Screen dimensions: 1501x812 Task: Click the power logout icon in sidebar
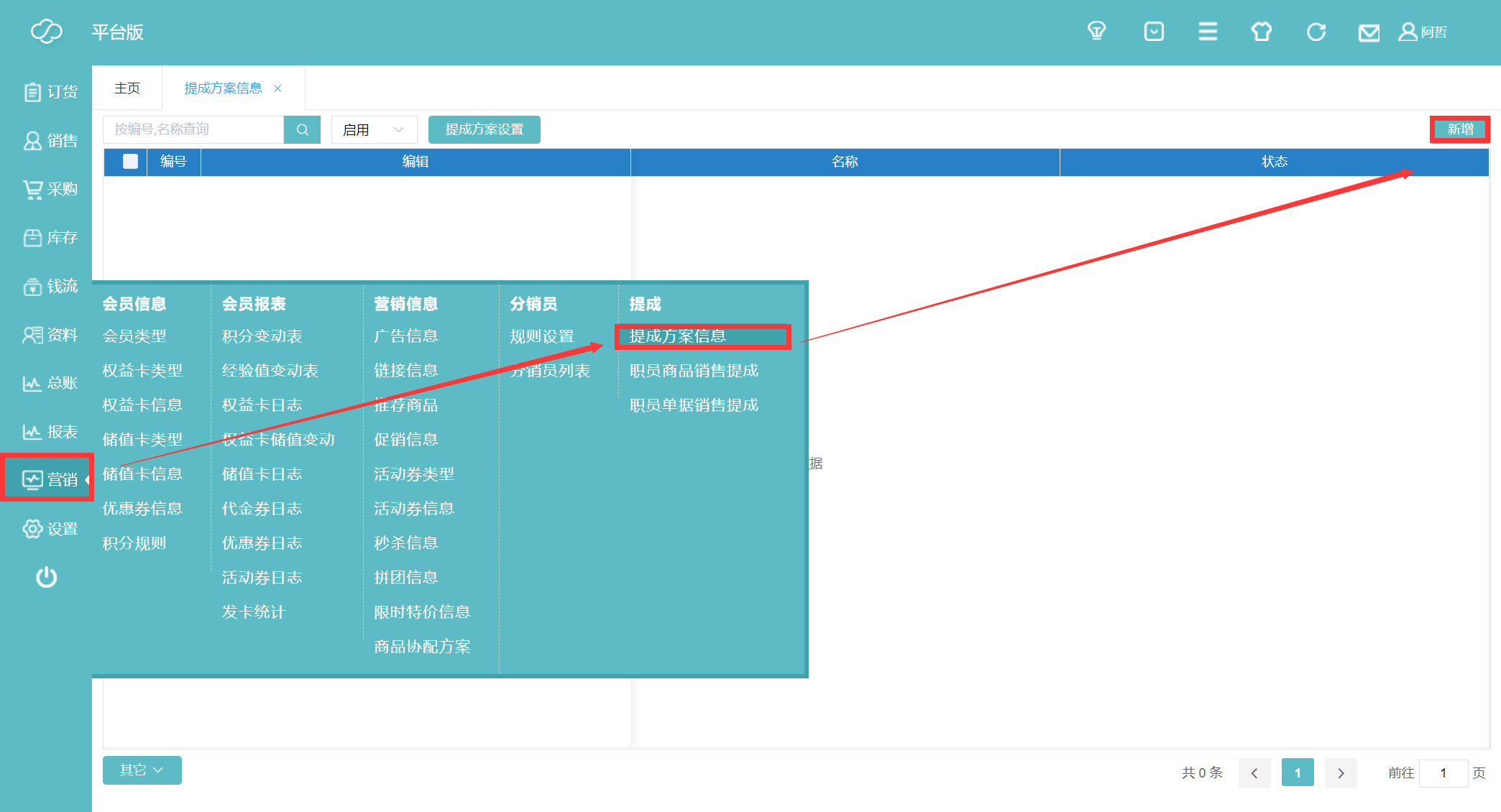47,577
